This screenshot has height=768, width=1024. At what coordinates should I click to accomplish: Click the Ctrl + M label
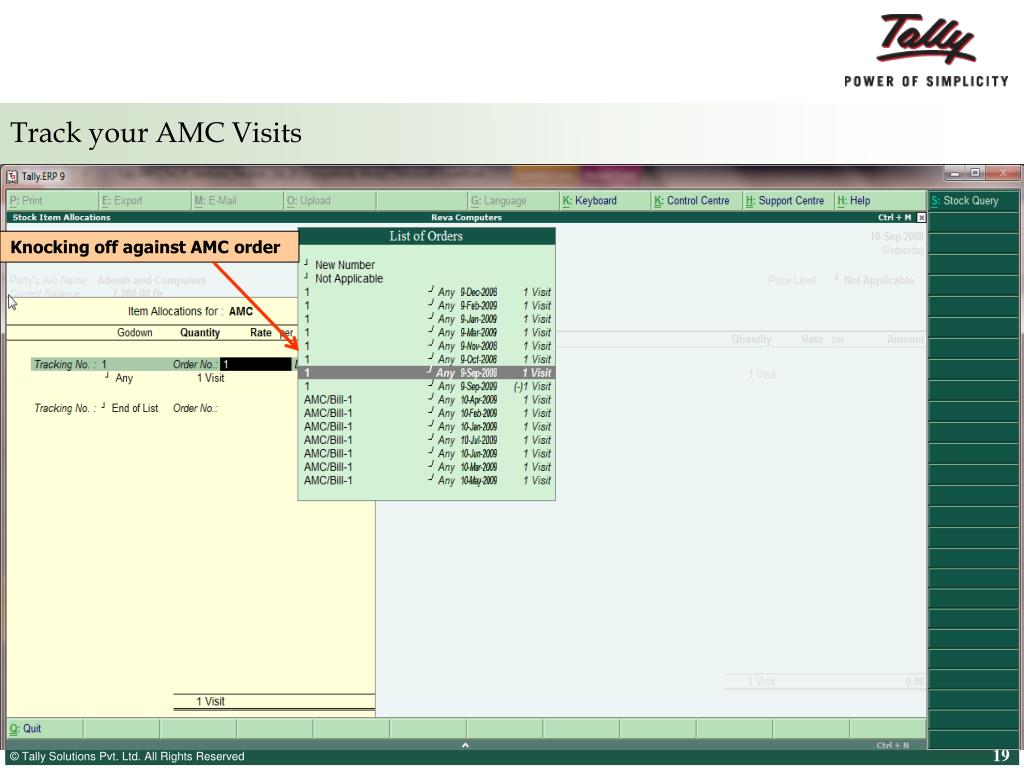(x=894, y=217)
